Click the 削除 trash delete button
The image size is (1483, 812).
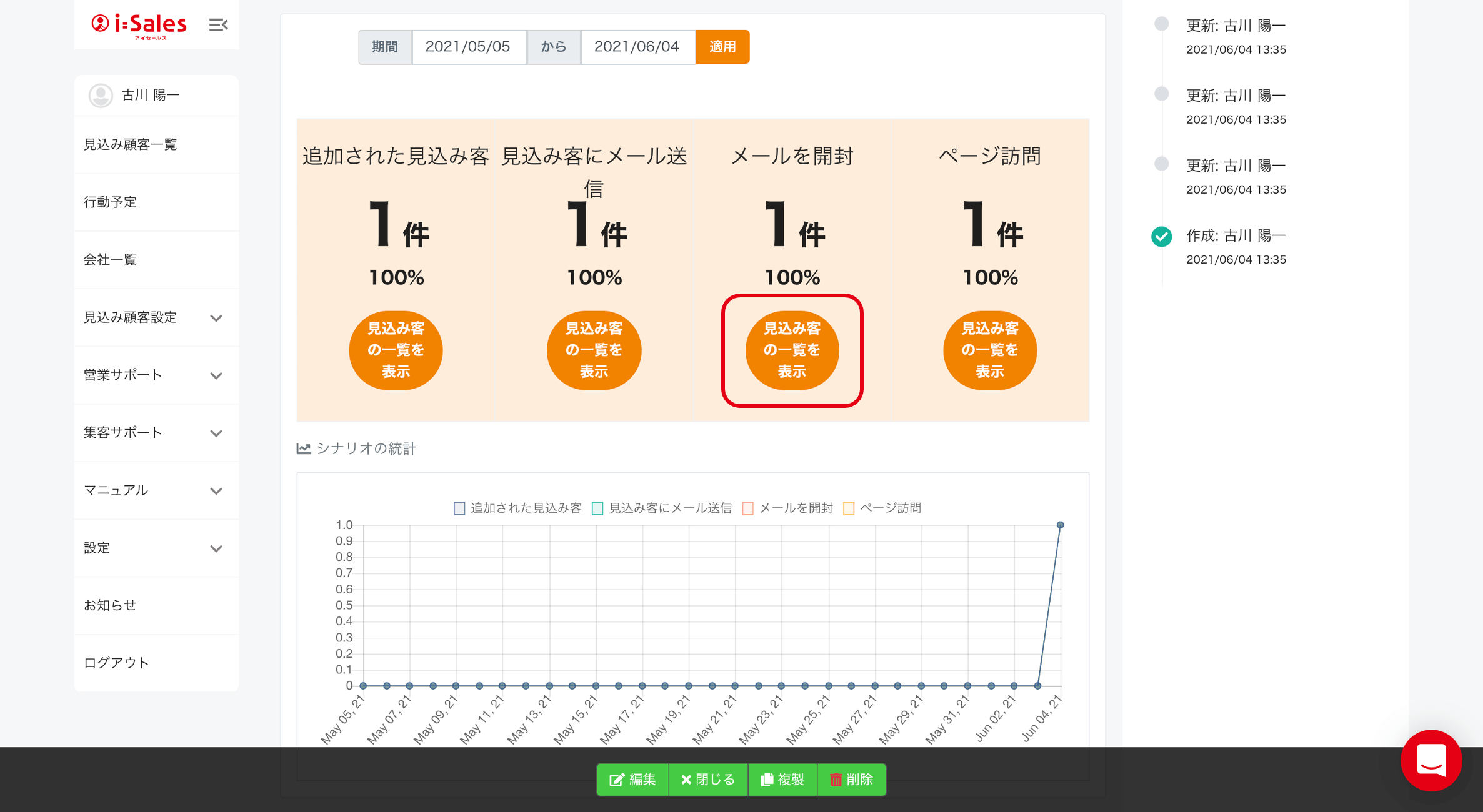coord(851,779)
